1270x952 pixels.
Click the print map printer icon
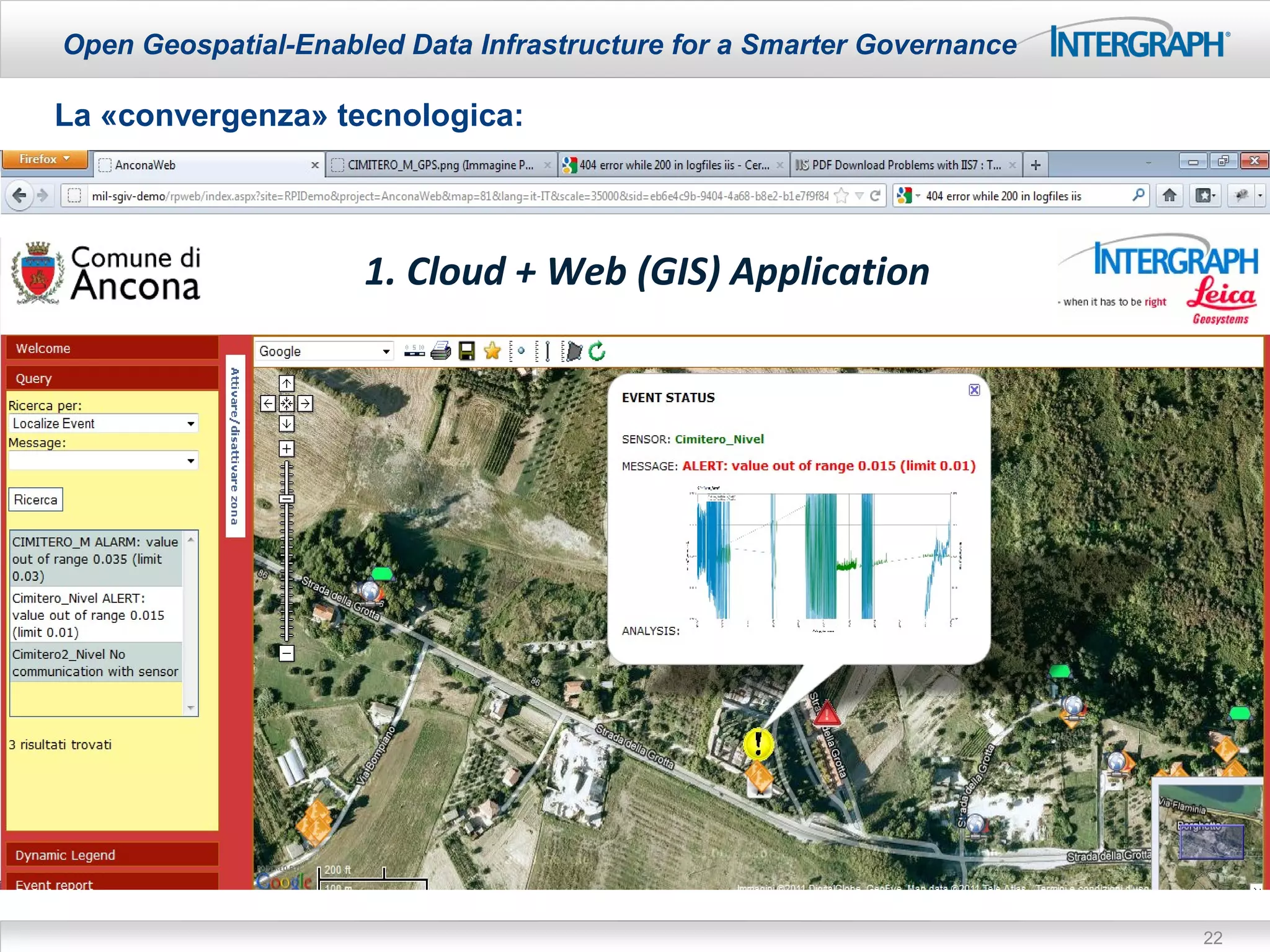(440, 351)
